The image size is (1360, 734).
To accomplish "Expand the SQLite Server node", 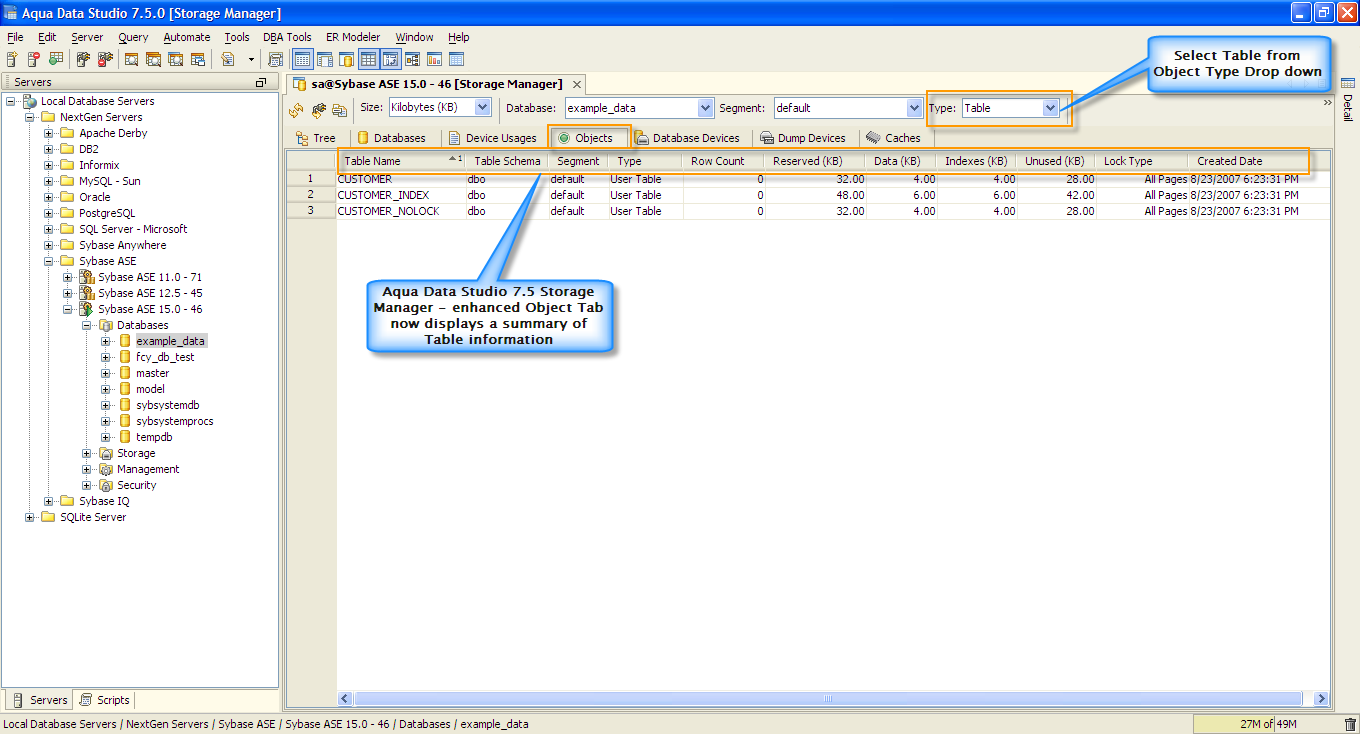I will click(30, 517).
